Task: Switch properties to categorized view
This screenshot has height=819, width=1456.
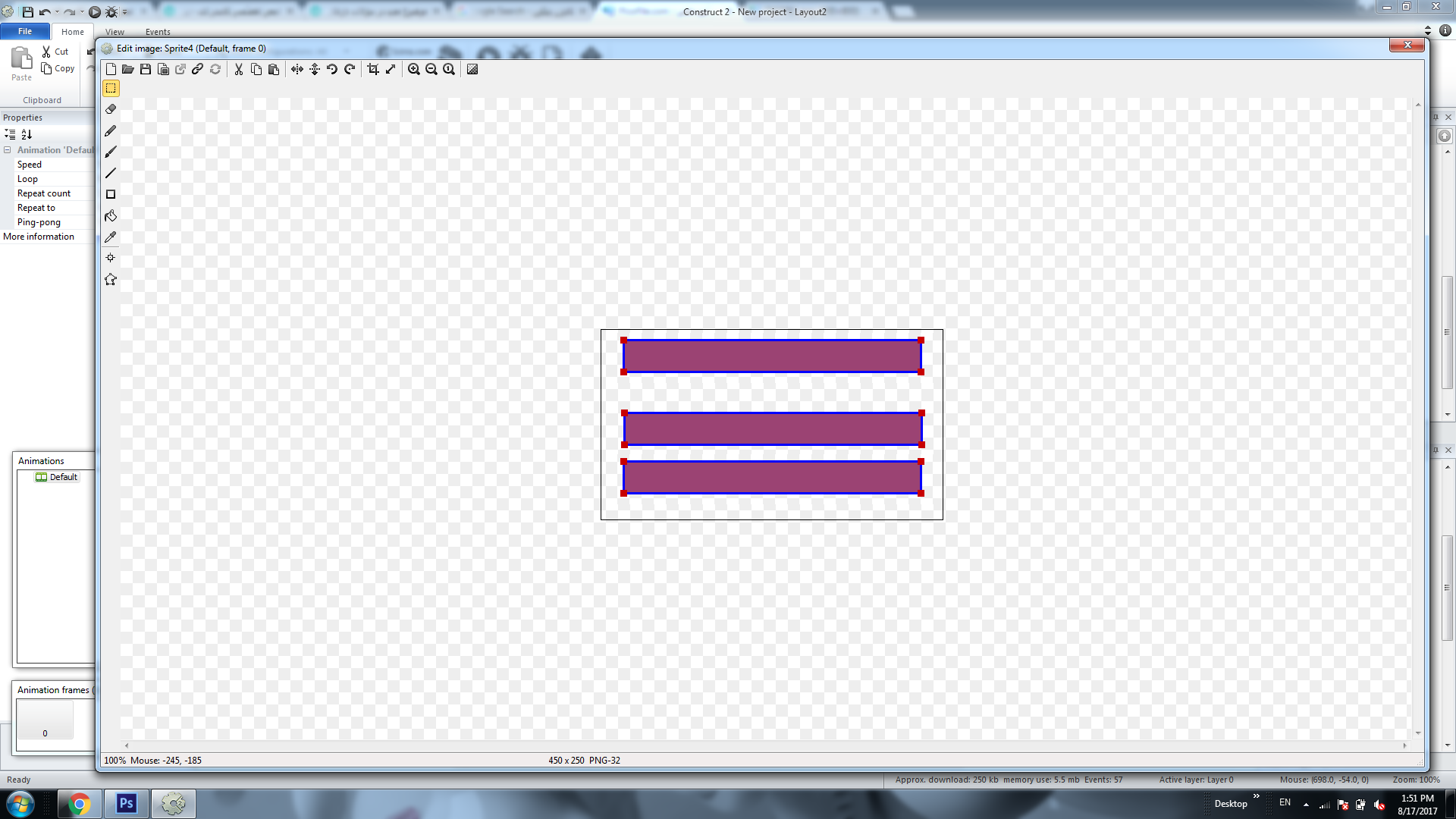Action: click(10, 134)
